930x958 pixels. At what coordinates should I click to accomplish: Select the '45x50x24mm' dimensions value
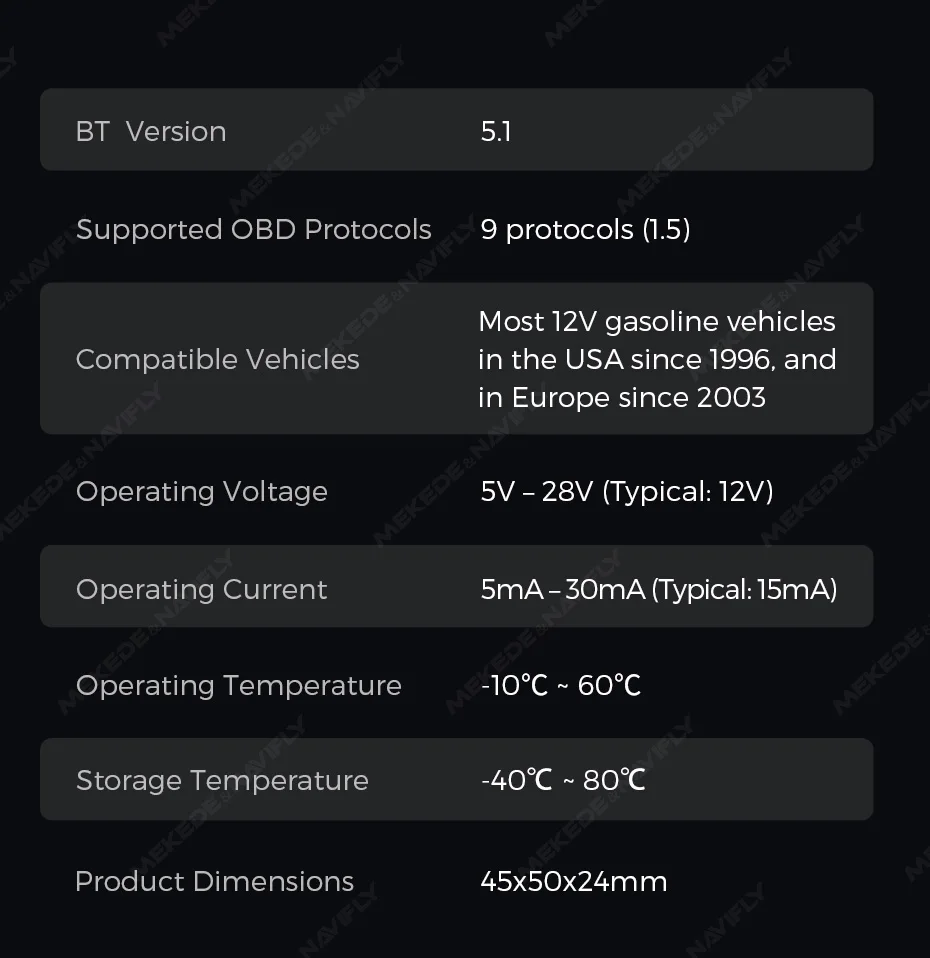574,881
